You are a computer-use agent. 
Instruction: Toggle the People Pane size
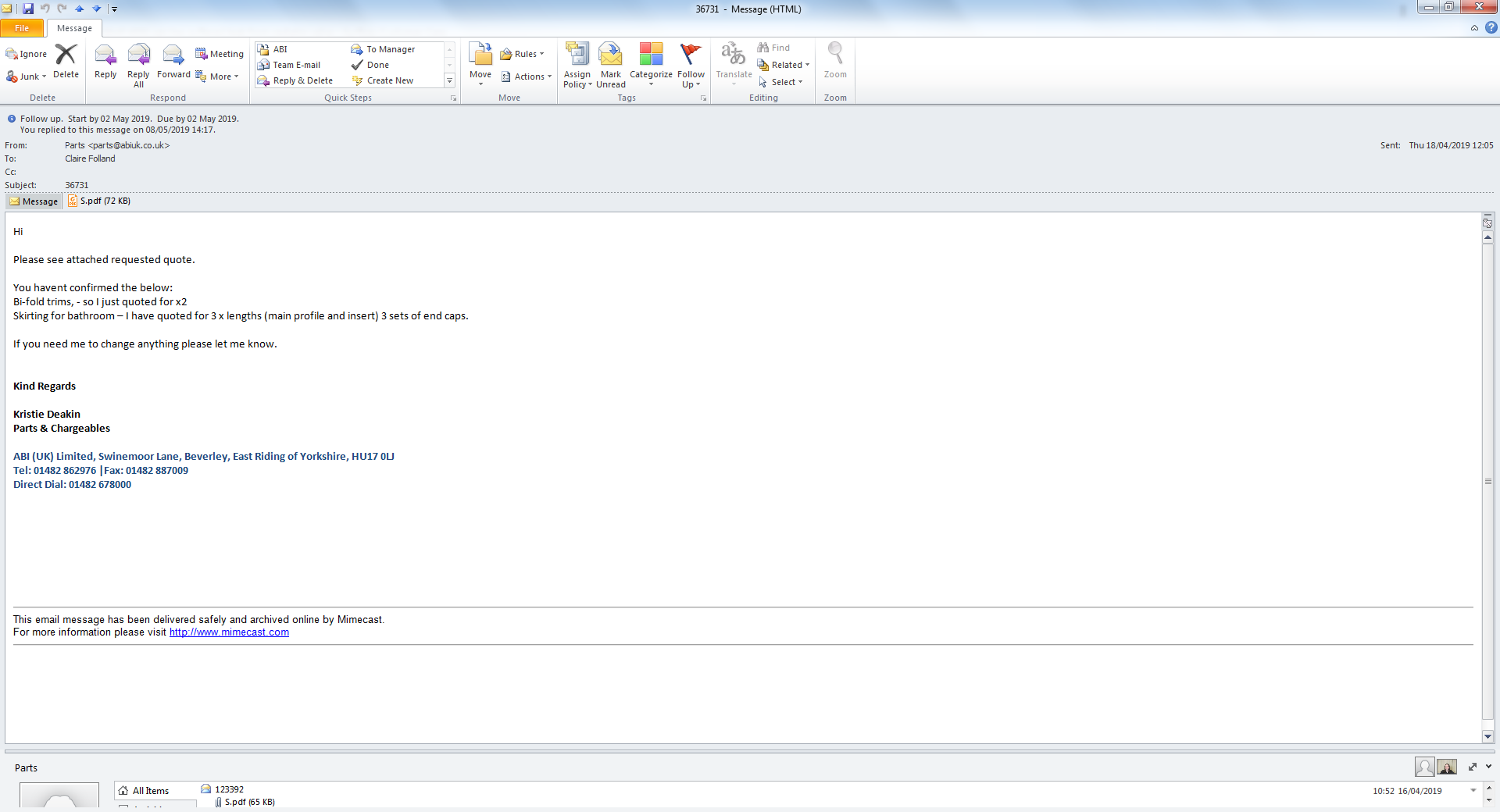(x=1473, y=767)
